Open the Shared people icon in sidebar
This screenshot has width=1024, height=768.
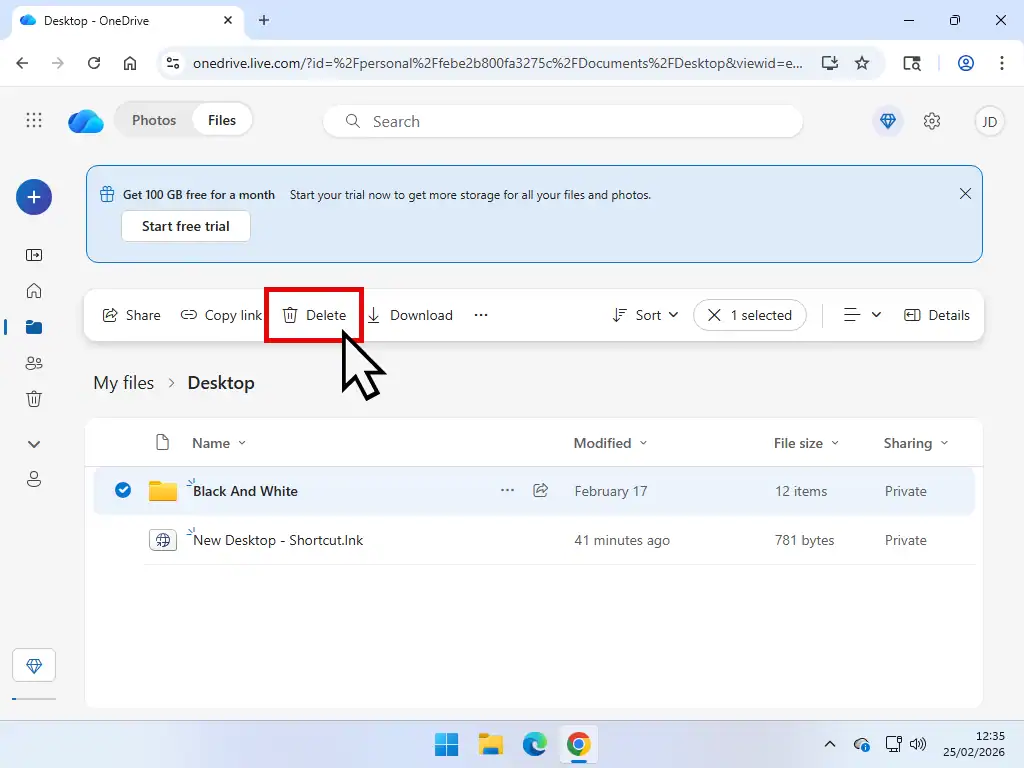tap(34, 362)
